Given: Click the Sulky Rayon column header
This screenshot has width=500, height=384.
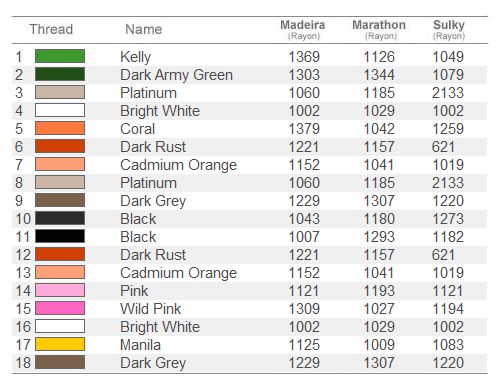Looking at the screenshot, I should click(448, 30).
